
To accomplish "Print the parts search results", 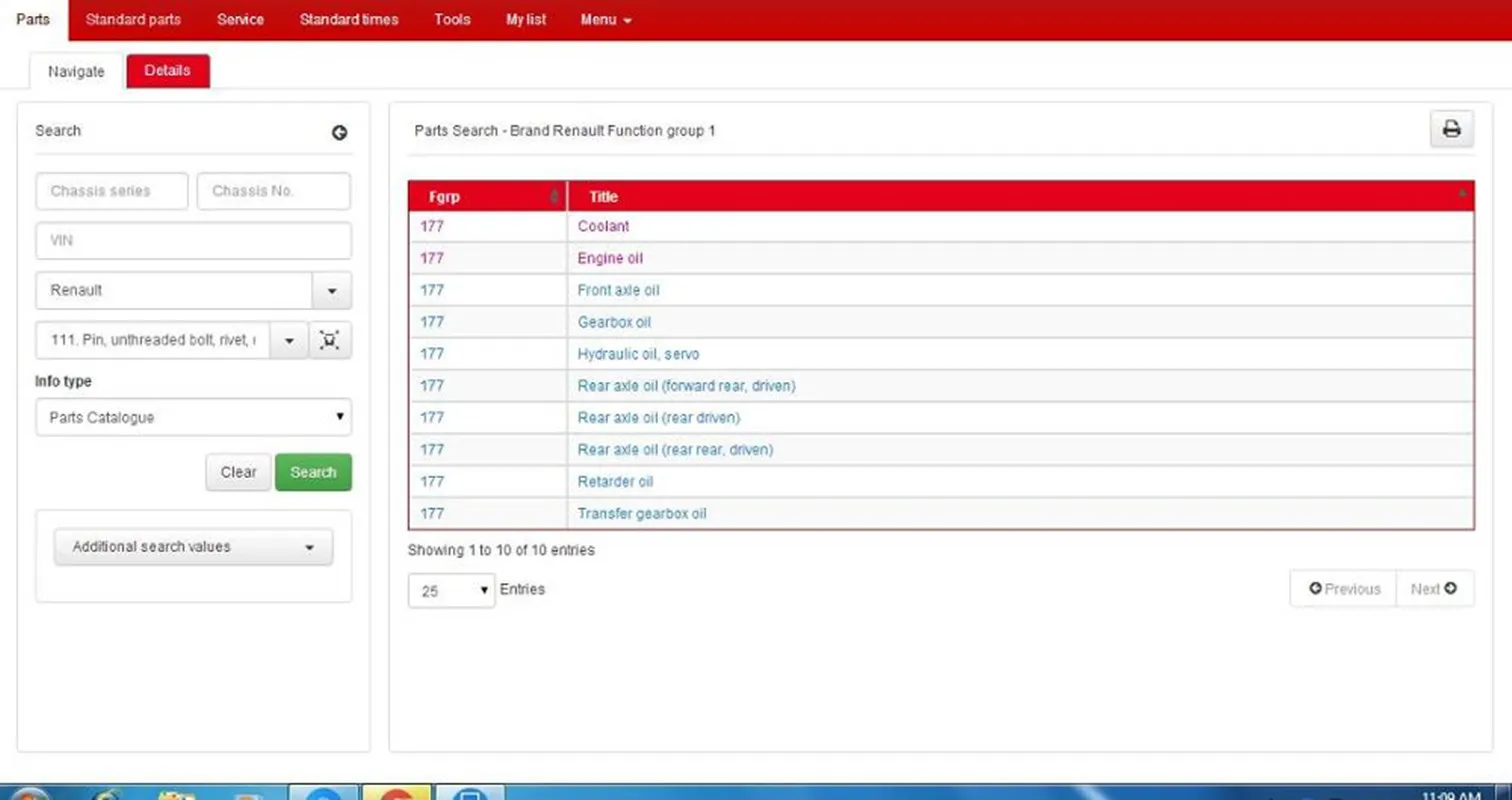I will (1451, 129).
